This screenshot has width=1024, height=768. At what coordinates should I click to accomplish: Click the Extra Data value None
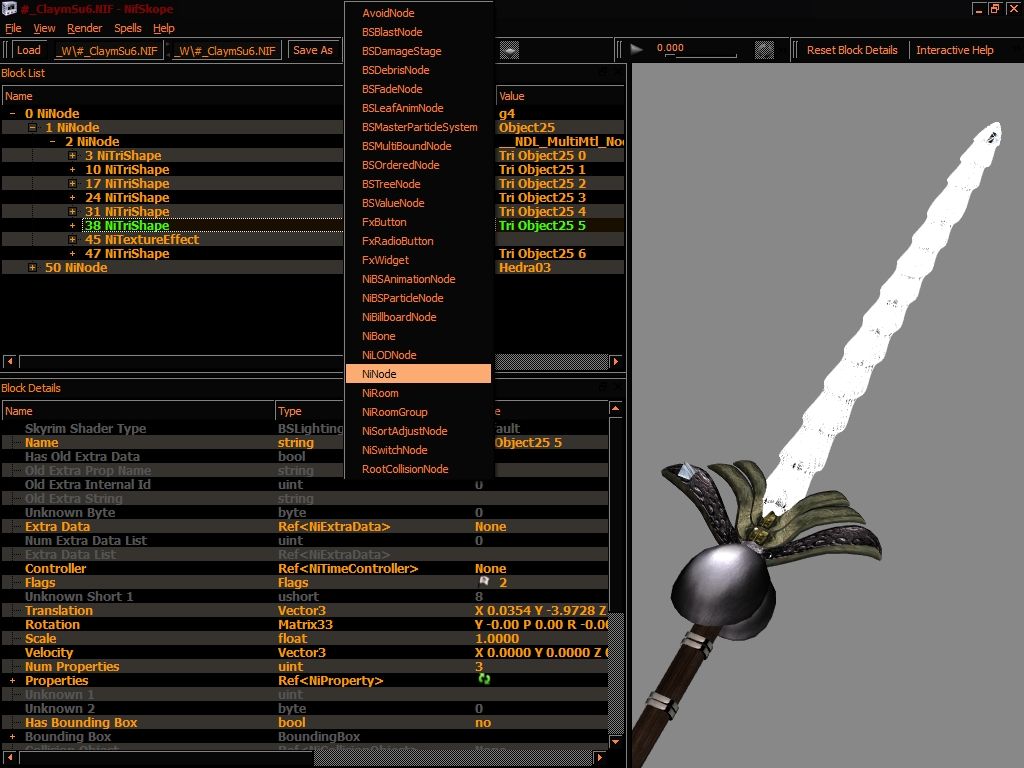(490, 527)
